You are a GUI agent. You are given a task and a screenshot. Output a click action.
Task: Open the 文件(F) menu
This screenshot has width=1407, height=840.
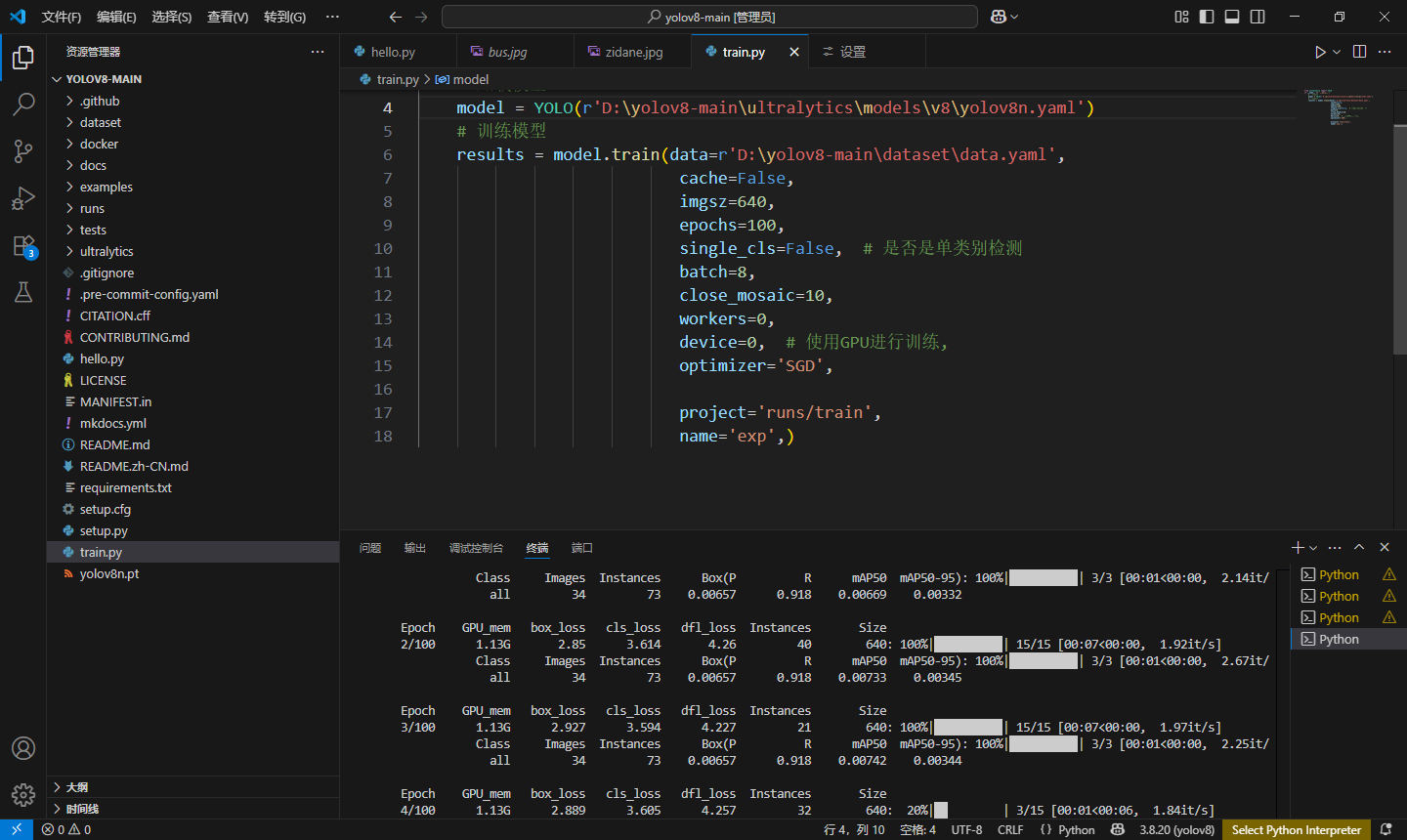[62, 17]
